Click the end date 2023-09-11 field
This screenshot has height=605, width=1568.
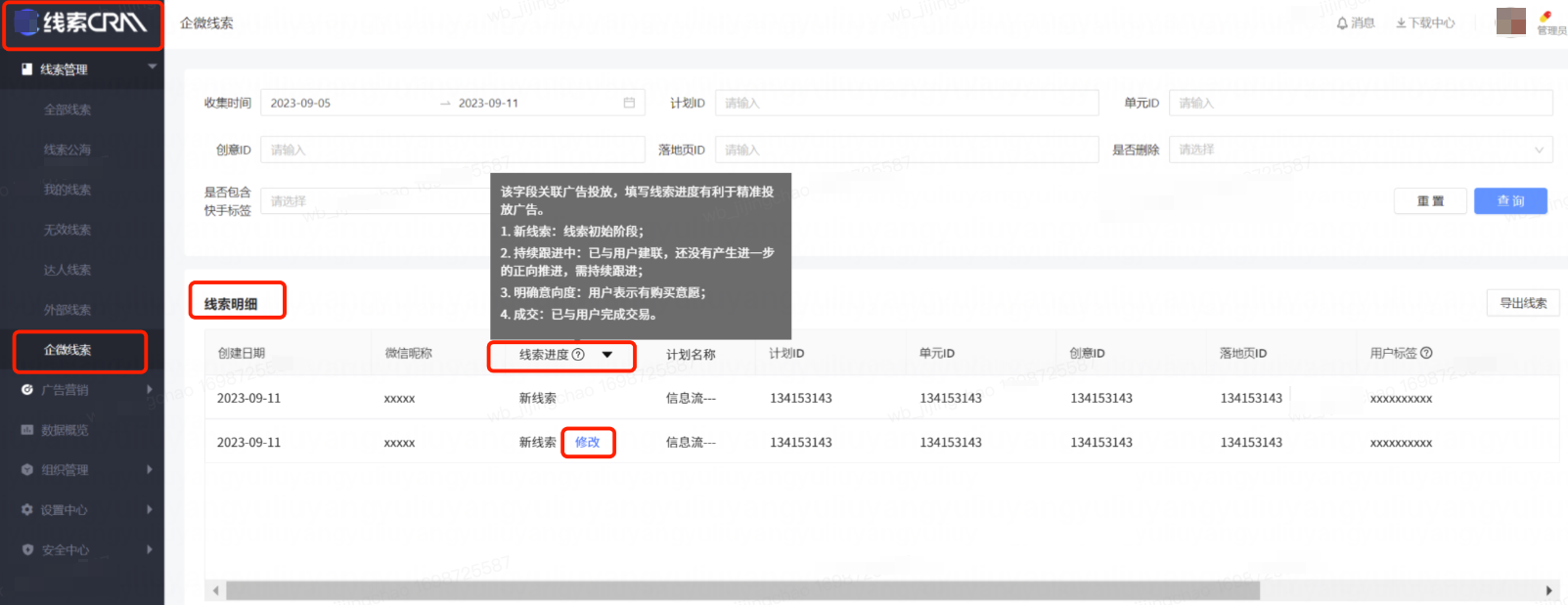[x=488, y=103]
